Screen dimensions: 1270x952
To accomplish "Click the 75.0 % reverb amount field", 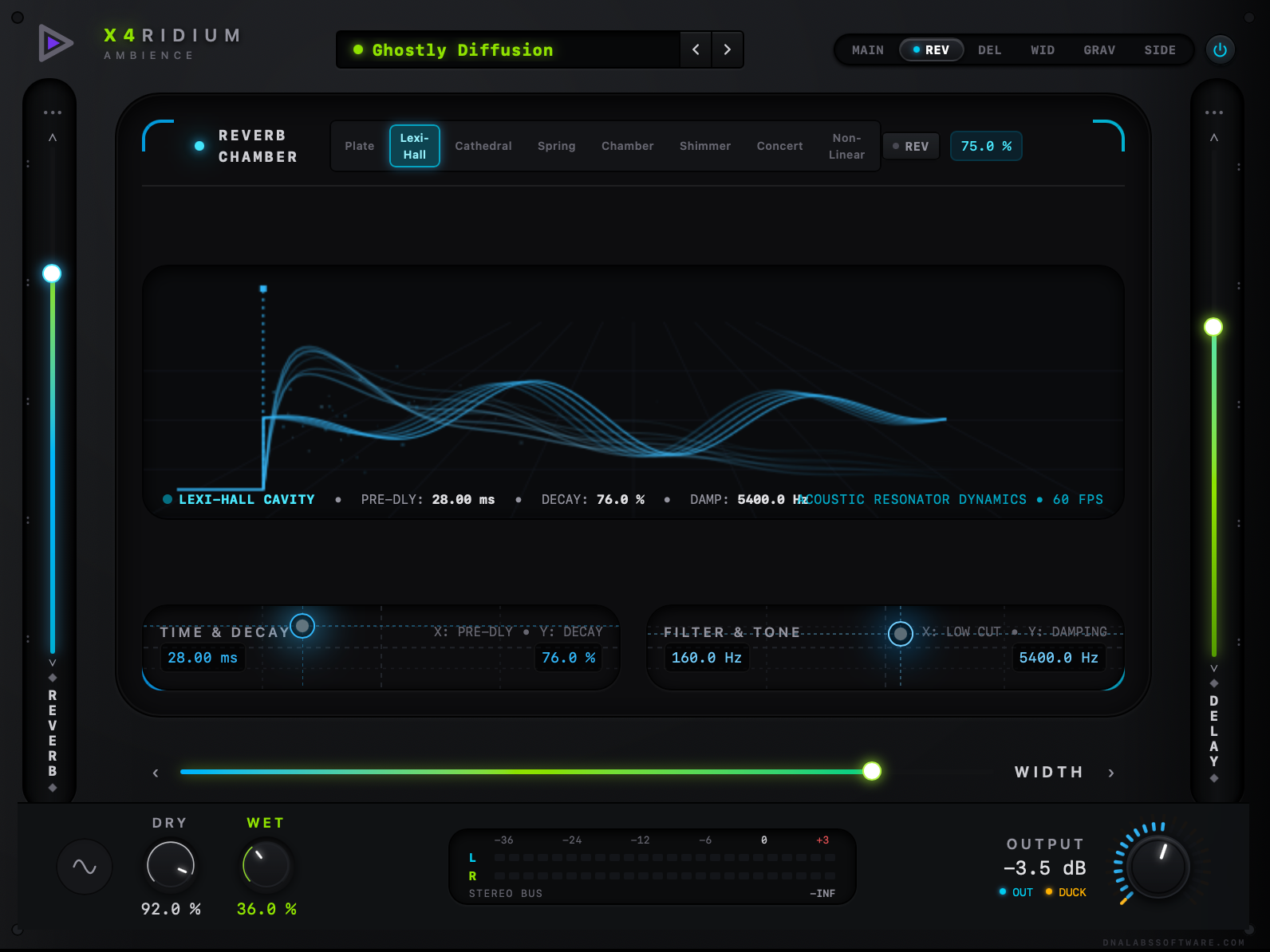I will (x=986, y=147).
